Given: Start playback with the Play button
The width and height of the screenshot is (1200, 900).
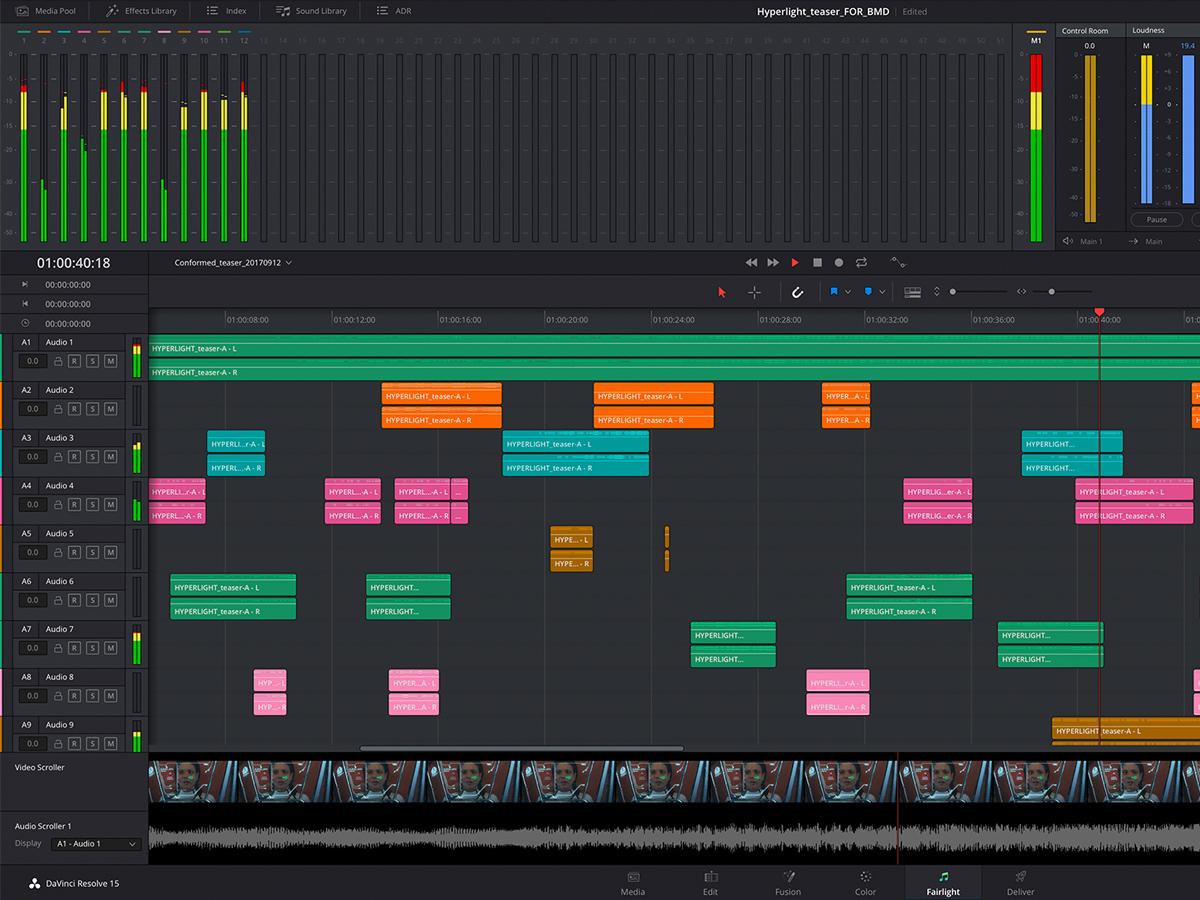Looking at the screenshot, I should [x=794, y=262].
